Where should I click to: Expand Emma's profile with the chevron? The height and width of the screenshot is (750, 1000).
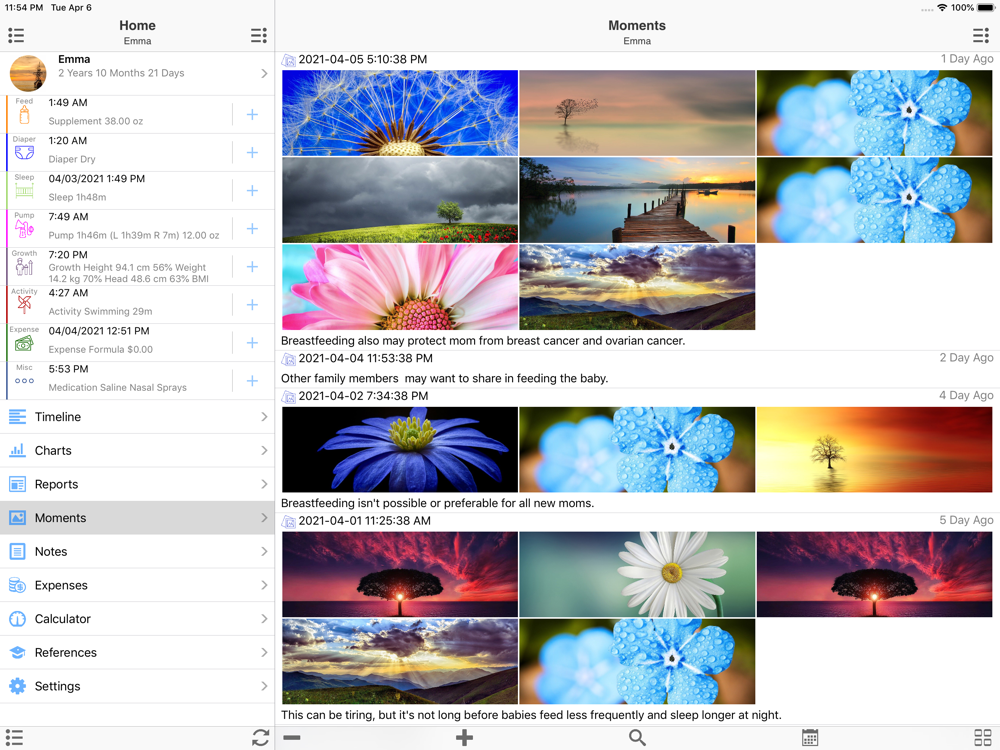tap(264, 74)
